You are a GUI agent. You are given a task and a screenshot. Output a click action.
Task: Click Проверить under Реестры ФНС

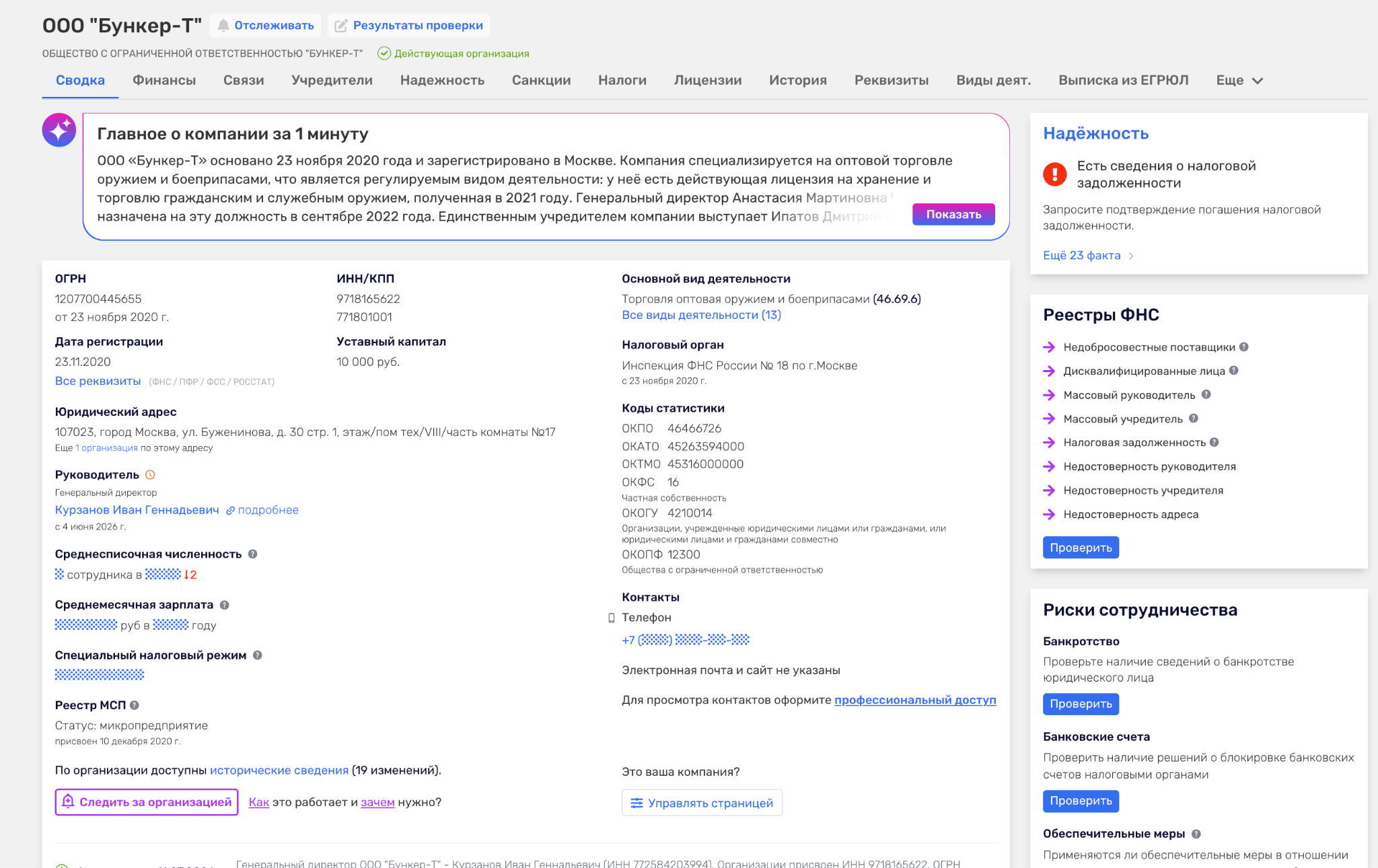pos(1081,548)
